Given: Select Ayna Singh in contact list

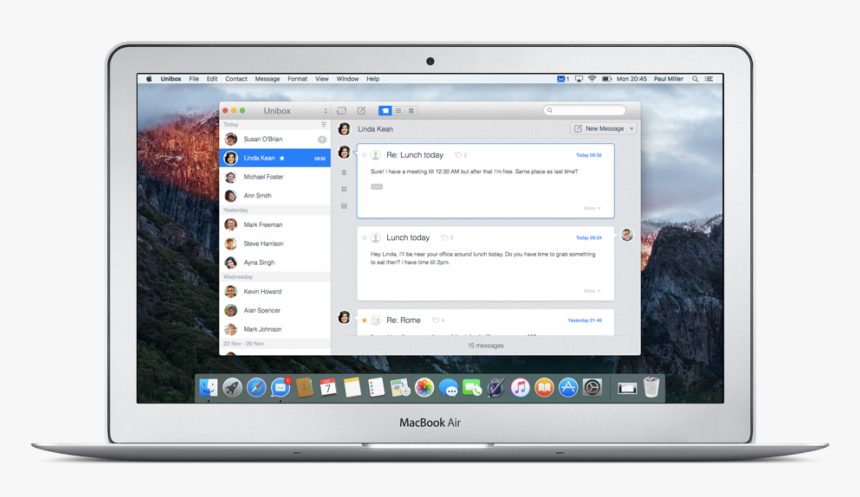Looking at the screenshot, I should point(275,262).
